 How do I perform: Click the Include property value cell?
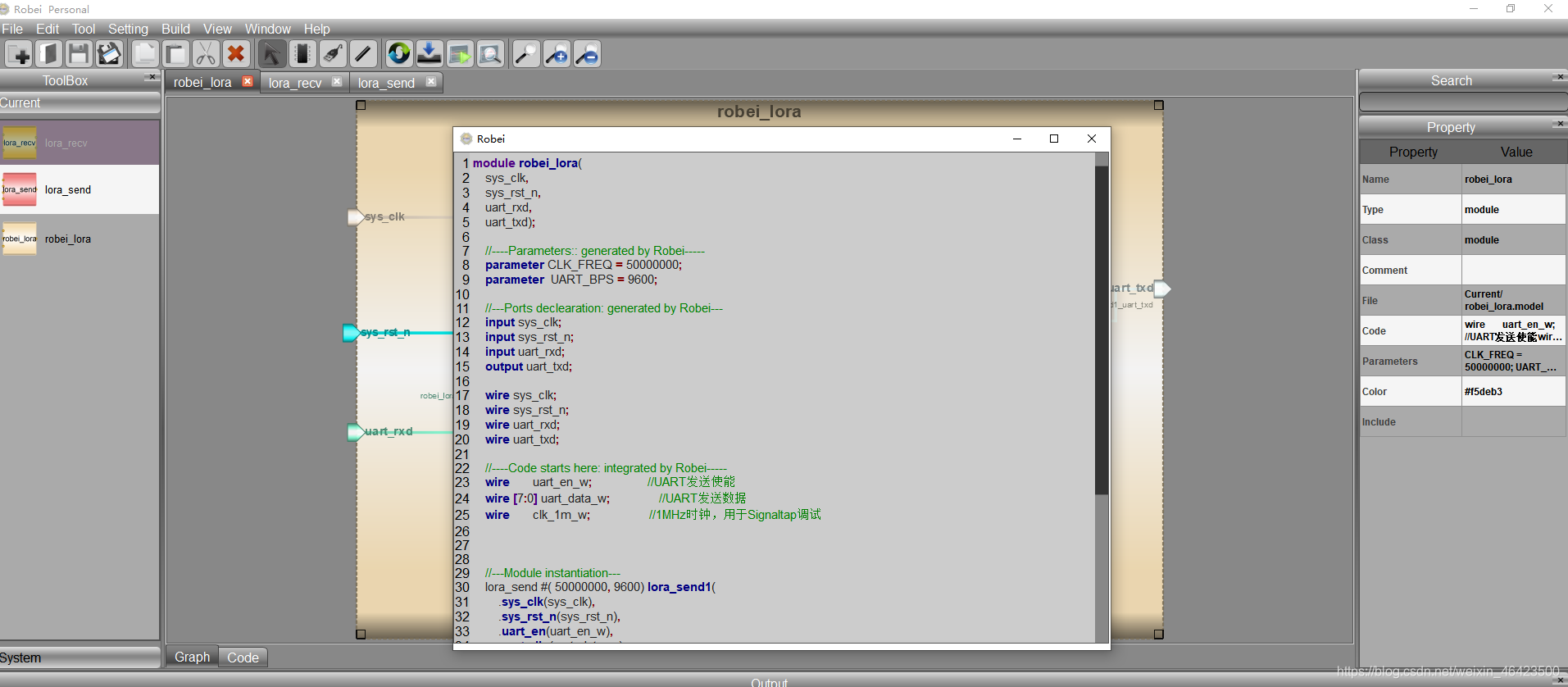(1513, 422)
